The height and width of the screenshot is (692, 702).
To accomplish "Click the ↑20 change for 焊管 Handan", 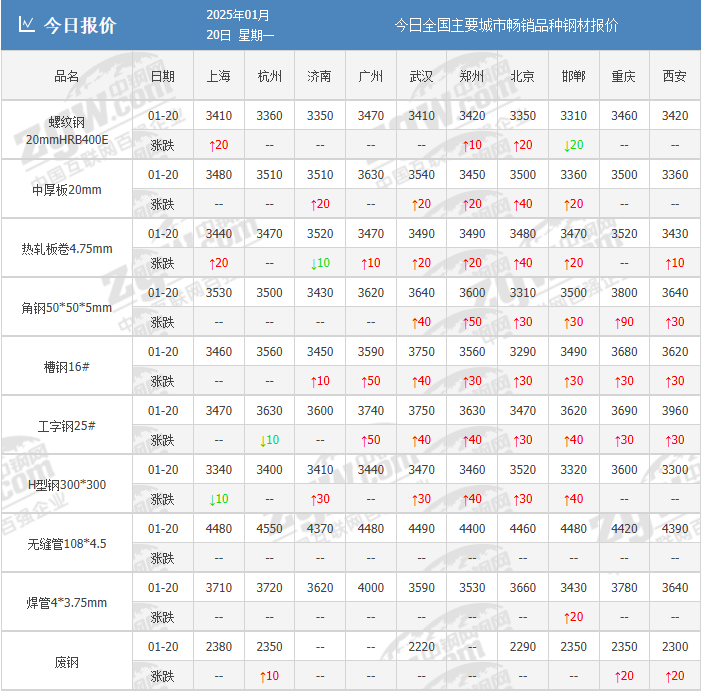I will coord(574,617).
